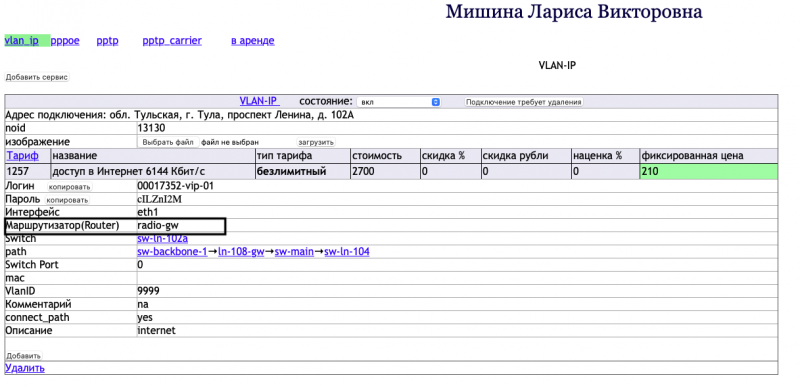Screen dimensions: 800x388
Task: Open sw-main link in path
Action: (294, 252)
